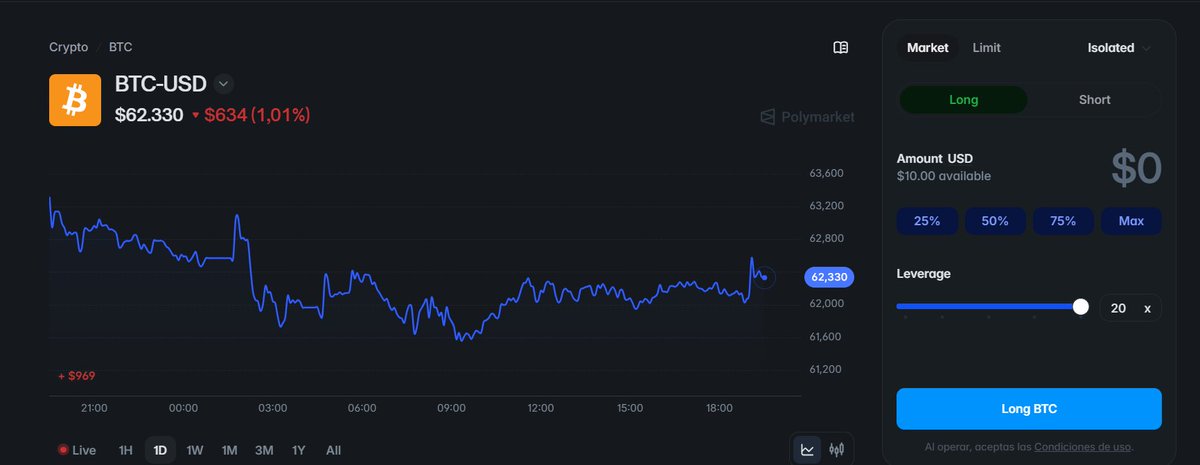The height and width of the screenshot is (465, 1200).
Task: Click the + $969 label on chart
Action: (76, 375)
